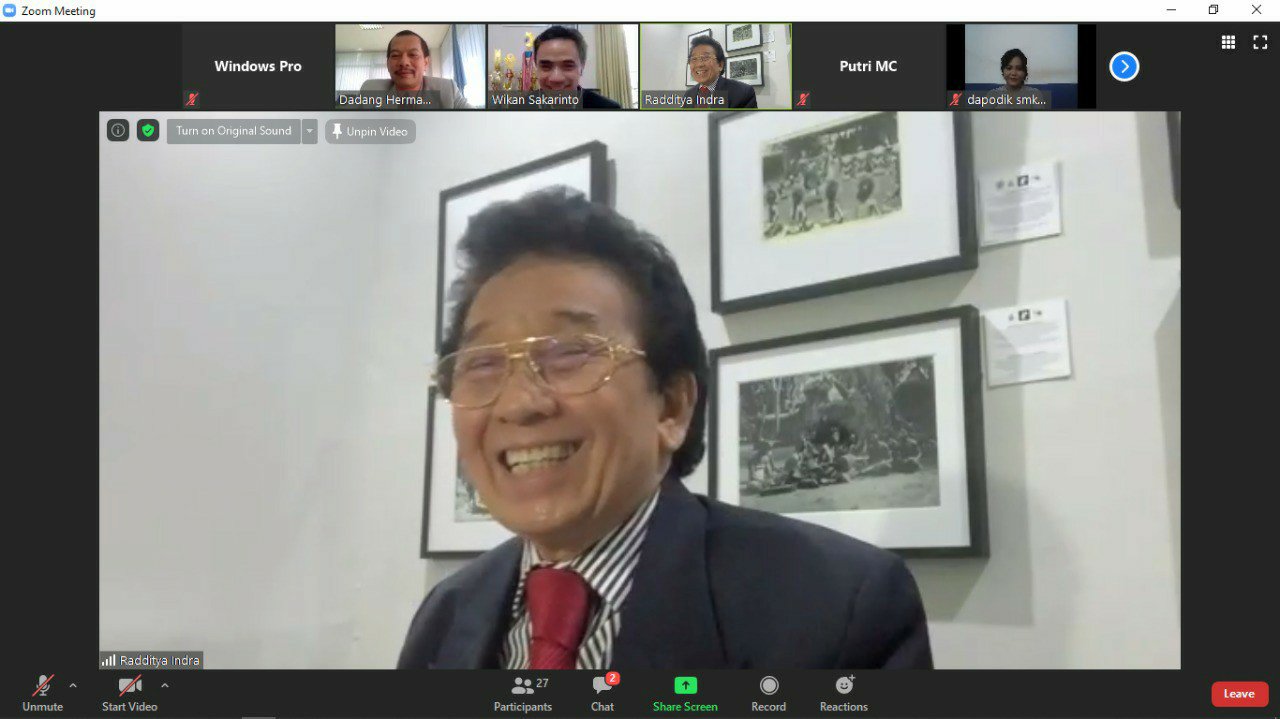Viewport: 1280px width, 719px height.
Task: Show next participants with blue arrow
Action: (1124, 67)
